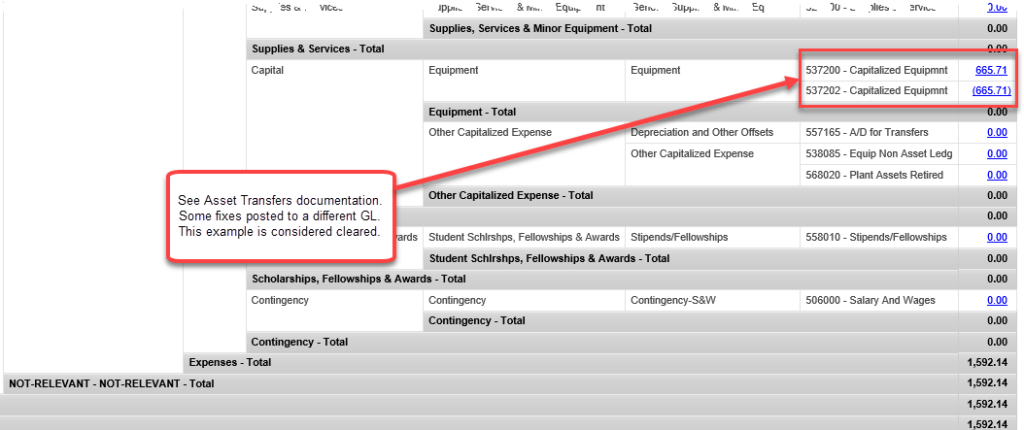Select the Supplies & Services - Total row
The height and width of the screenshot is (430, 1024).
[317, 48]
